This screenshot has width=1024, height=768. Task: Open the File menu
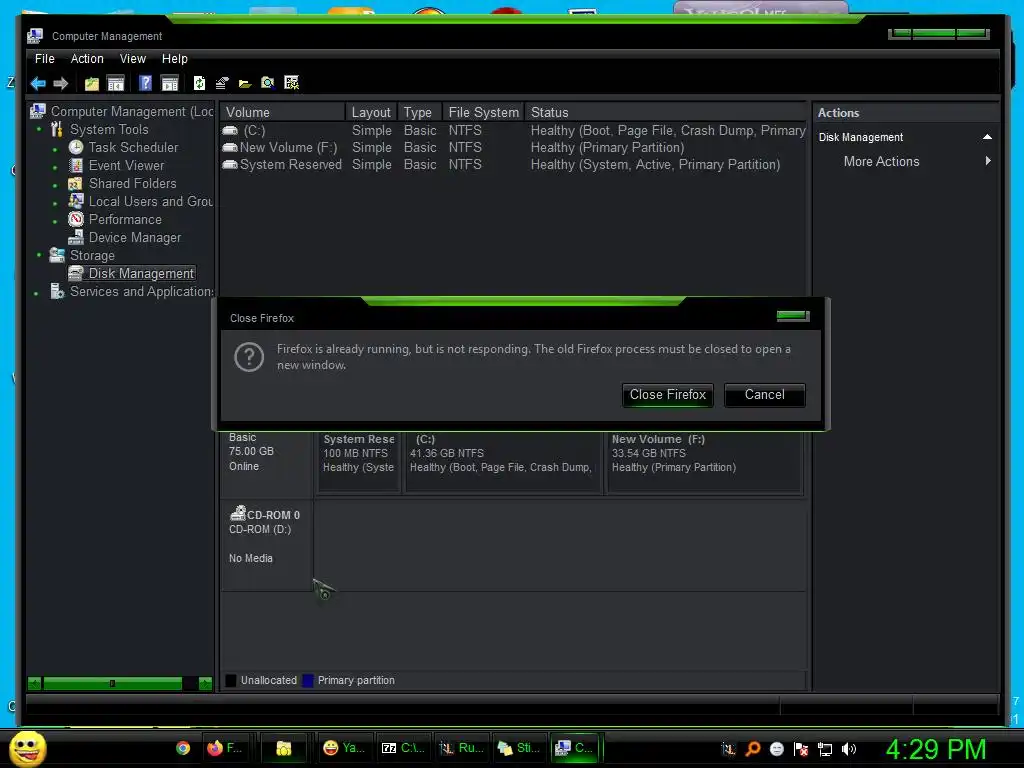[x=45, y=59]
